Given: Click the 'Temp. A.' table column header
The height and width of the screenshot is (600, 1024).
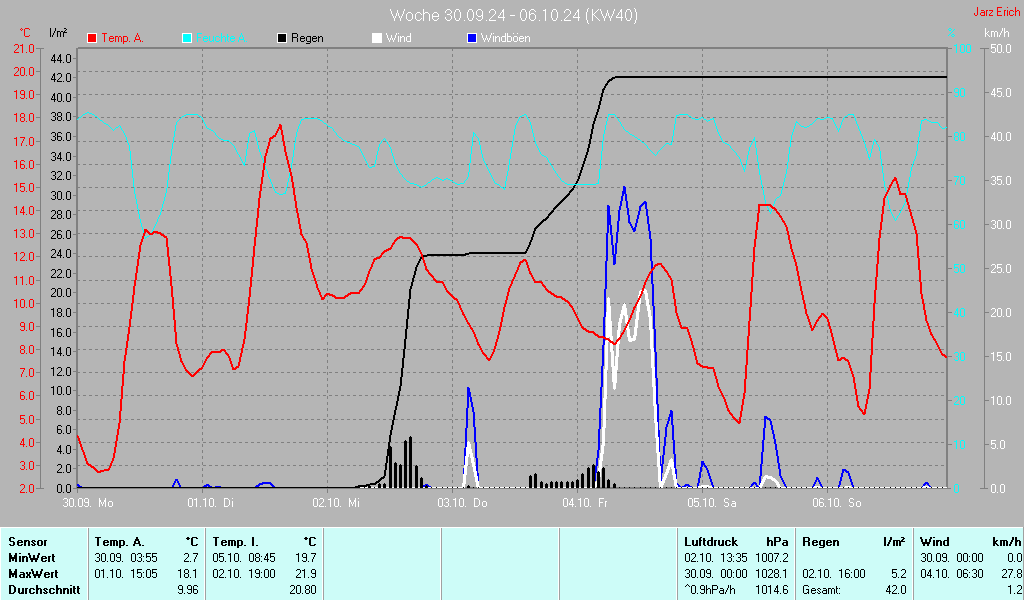Looking at the screenshot, I should (x=120, y=542).
